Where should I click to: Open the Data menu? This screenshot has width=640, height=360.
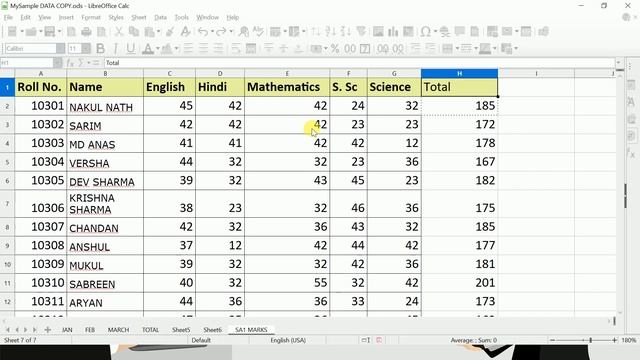click(x=160, y=17)
